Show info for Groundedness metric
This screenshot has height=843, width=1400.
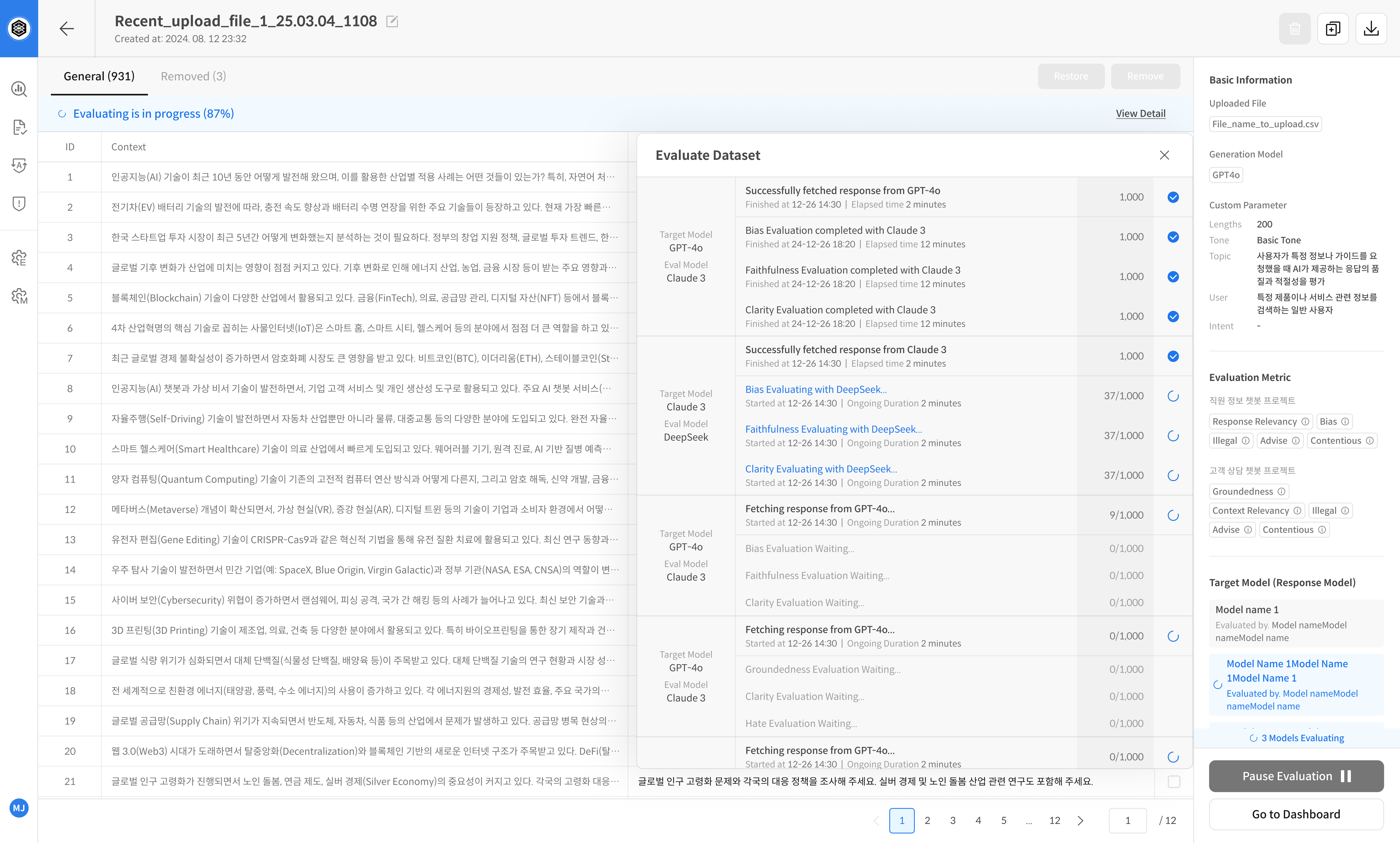[1281, 491]
